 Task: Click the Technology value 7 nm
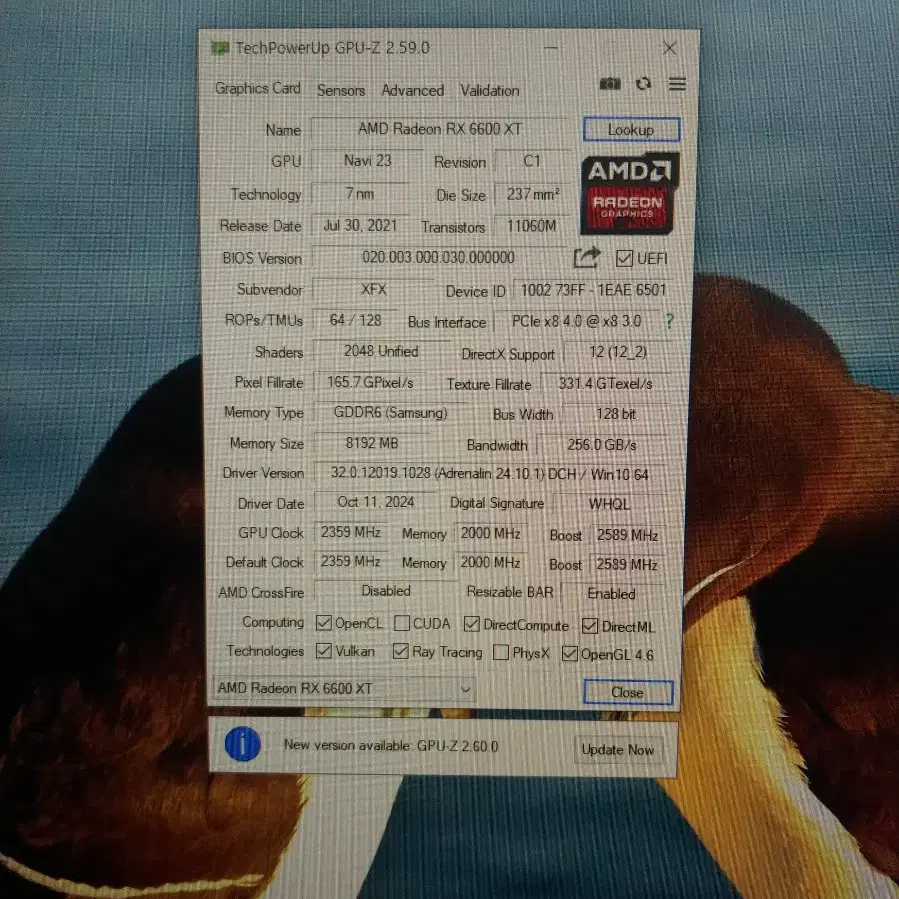click(359, 194)
